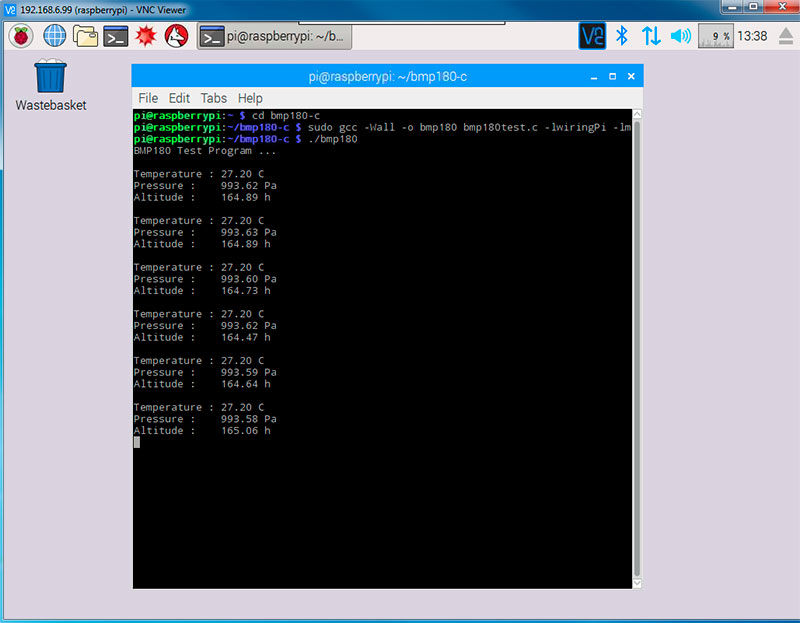Open the Help menu in terminal

(x=250, y=98)
